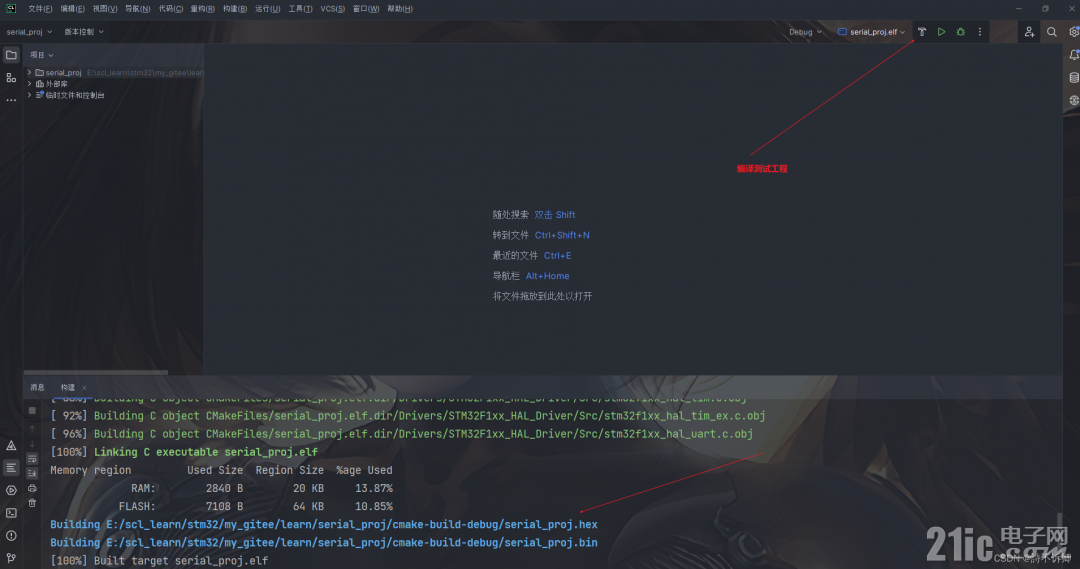
Task: Open the CMake triangle tool window
Action: [11, 446]
